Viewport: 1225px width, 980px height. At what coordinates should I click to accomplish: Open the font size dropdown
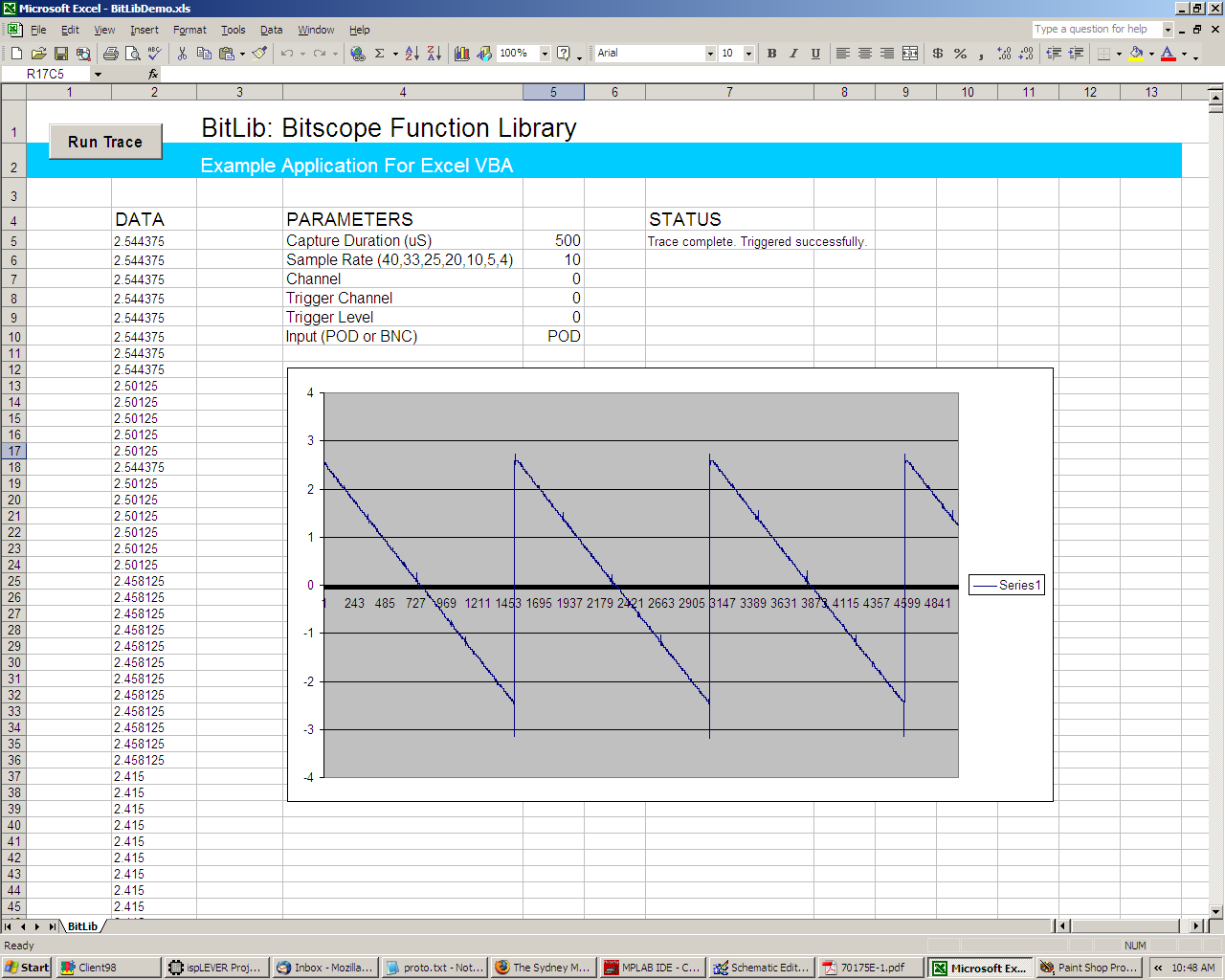tap(748, 54)
